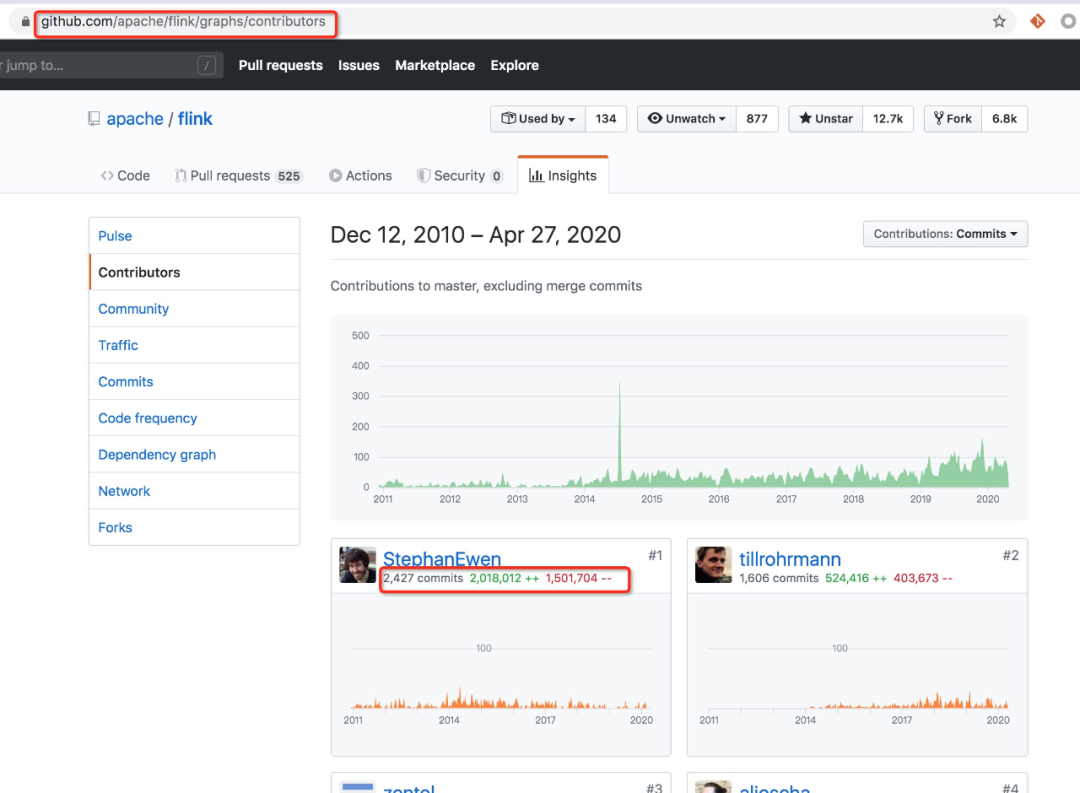This screenshot has width=1080, height=793.
Task: Switch to the Actions tab
Action: pos(360,176)
